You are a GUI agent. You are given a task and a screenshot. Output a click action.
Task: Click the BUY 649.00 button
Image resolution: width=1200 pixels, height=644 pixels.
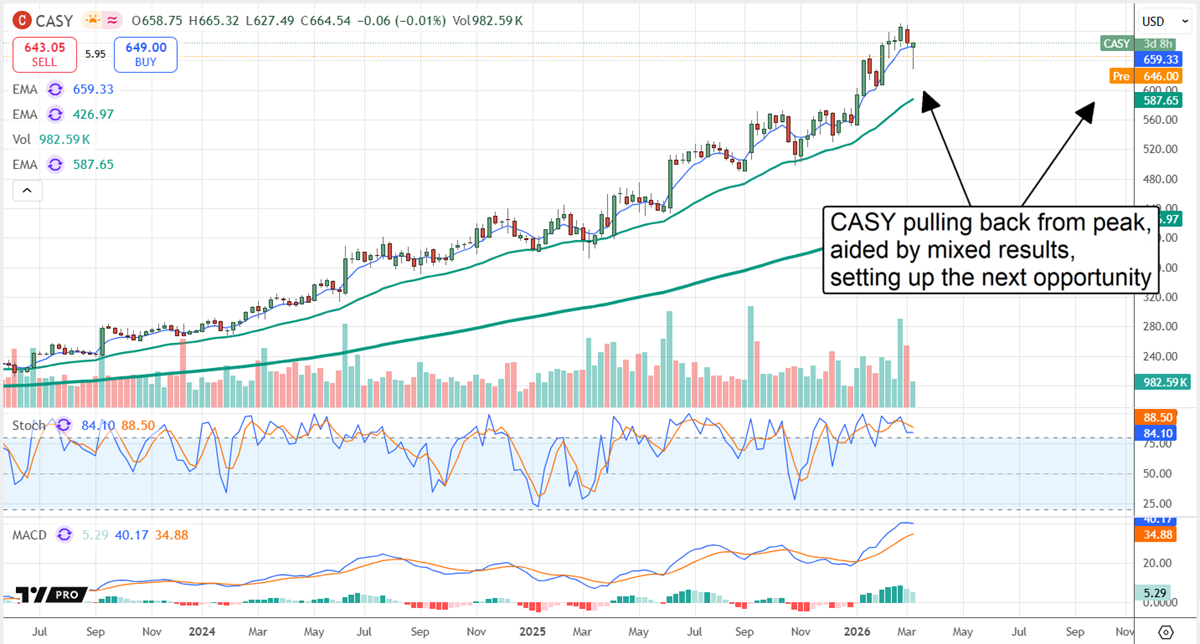[146, 54]
